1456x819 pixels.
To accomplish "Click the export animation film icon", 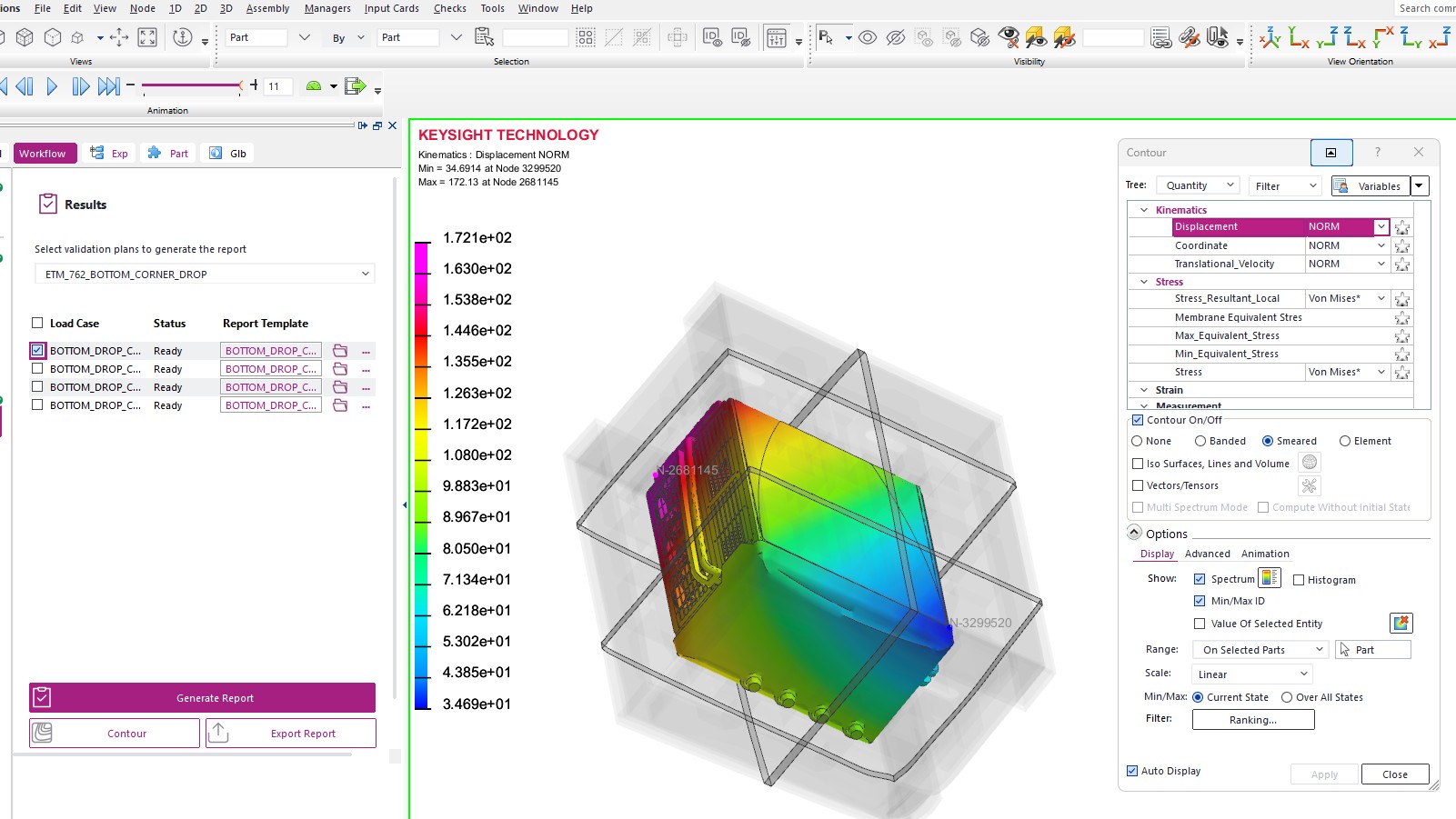I will [356, 86].
